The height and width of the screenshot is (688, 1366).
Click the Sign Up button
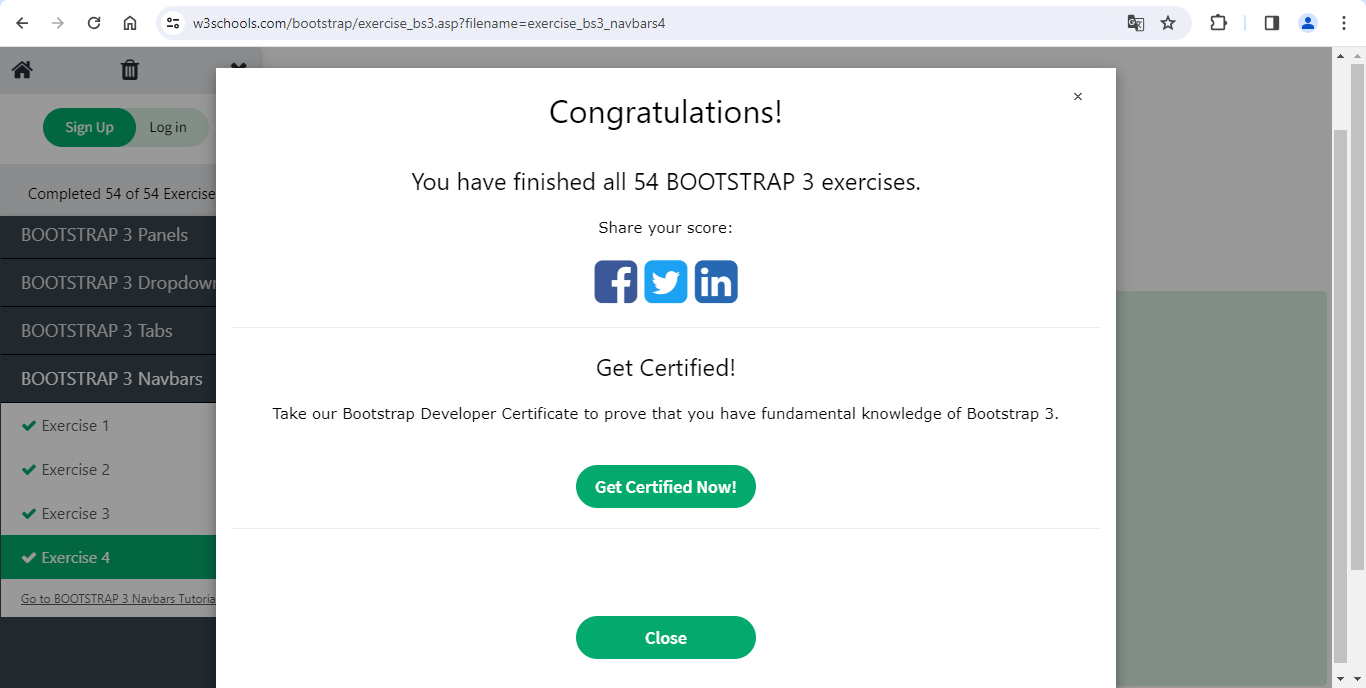89,128
